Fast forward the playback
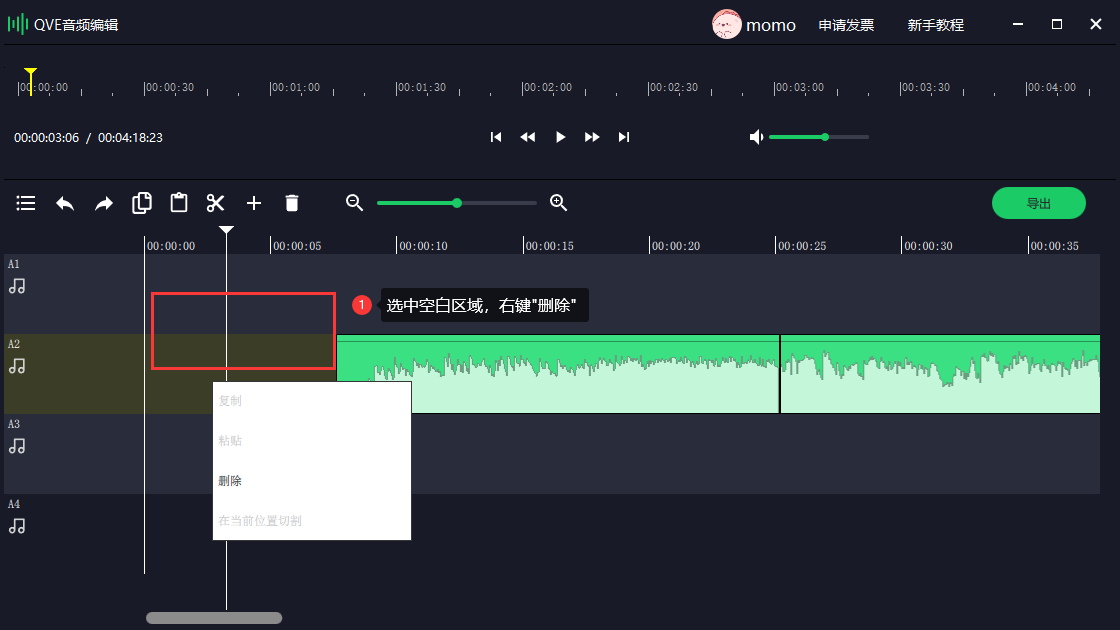Viewport: 1120px width, 630px height. pos(592,137)
